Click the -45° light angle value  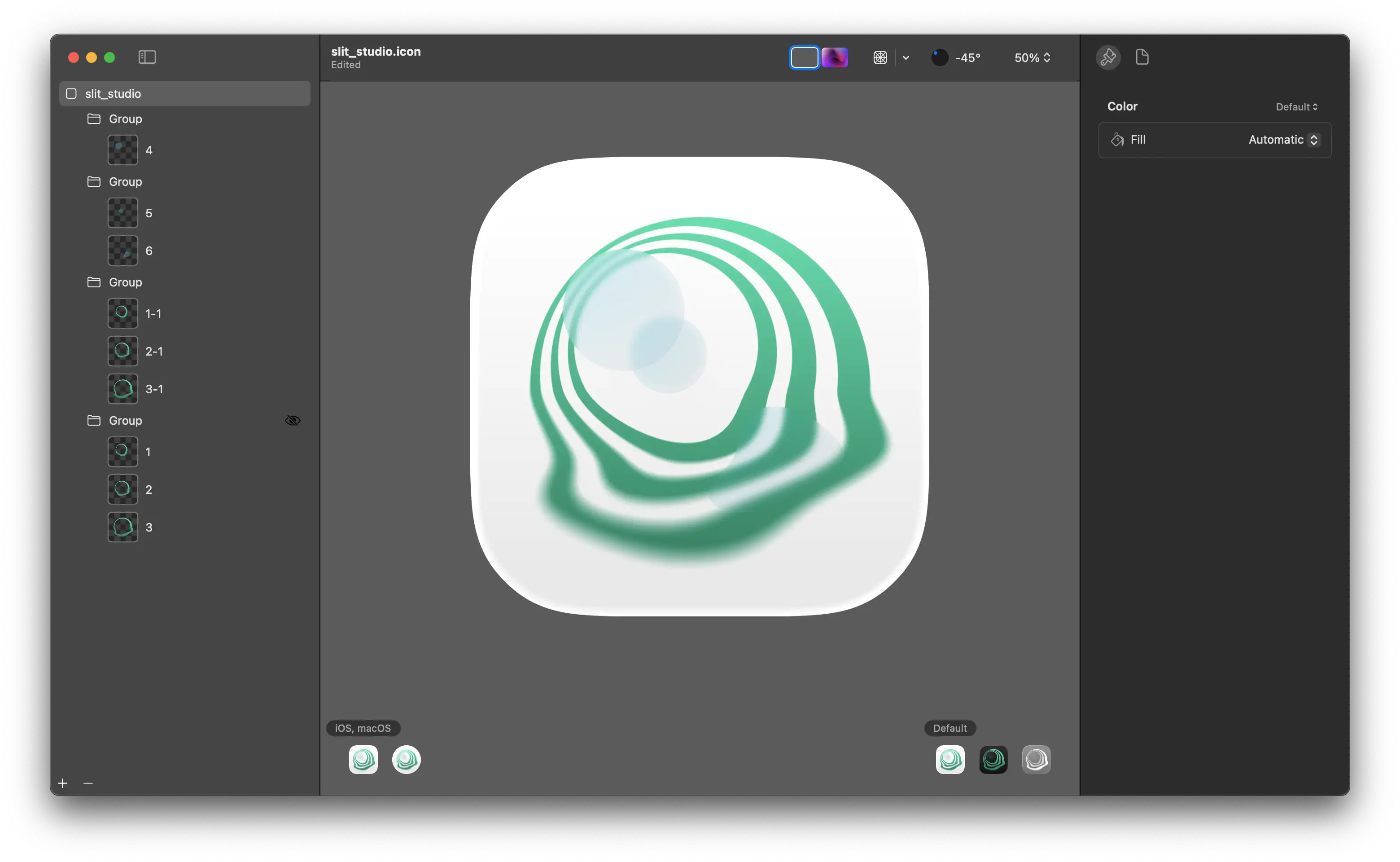point(967,57)
